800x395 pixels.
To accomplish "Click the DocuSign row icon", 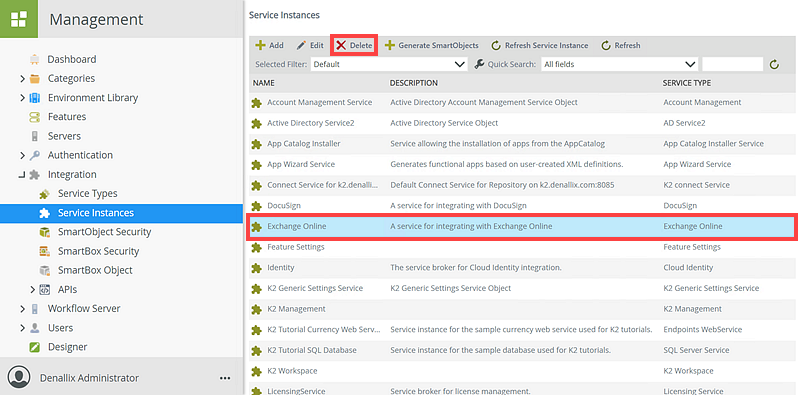I will point(256,206).
